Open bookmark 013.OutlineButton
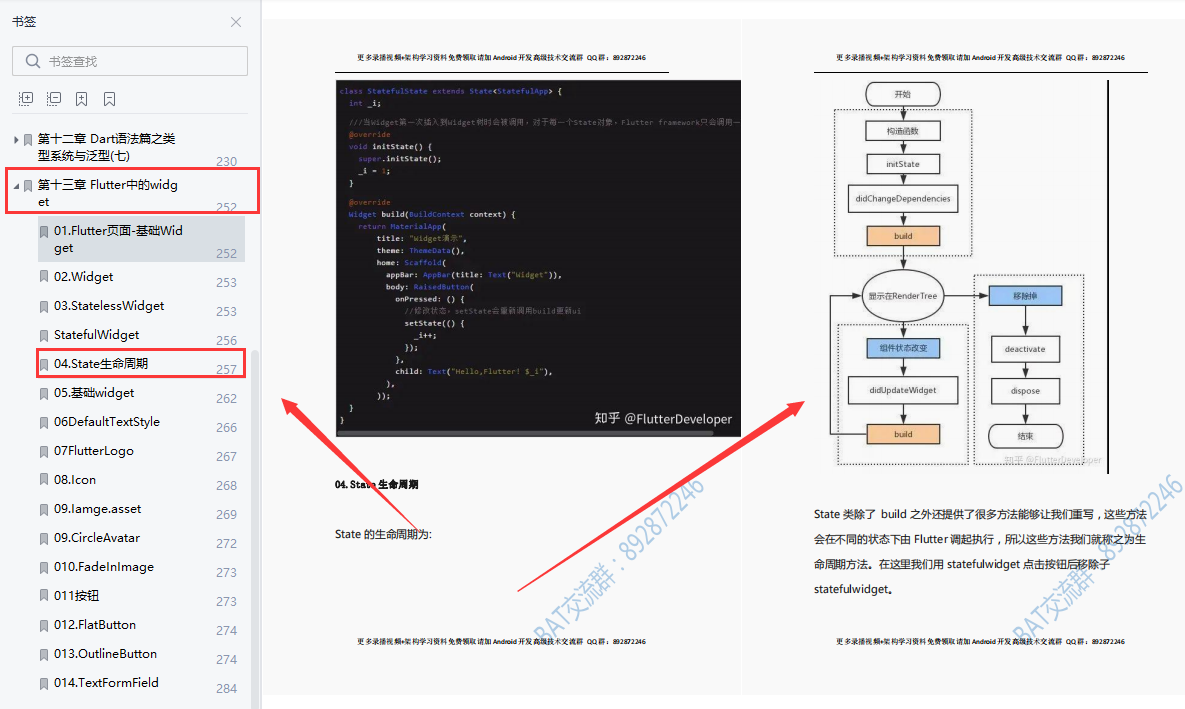Viewport: 1185px width, 709px height. (105, 653)
